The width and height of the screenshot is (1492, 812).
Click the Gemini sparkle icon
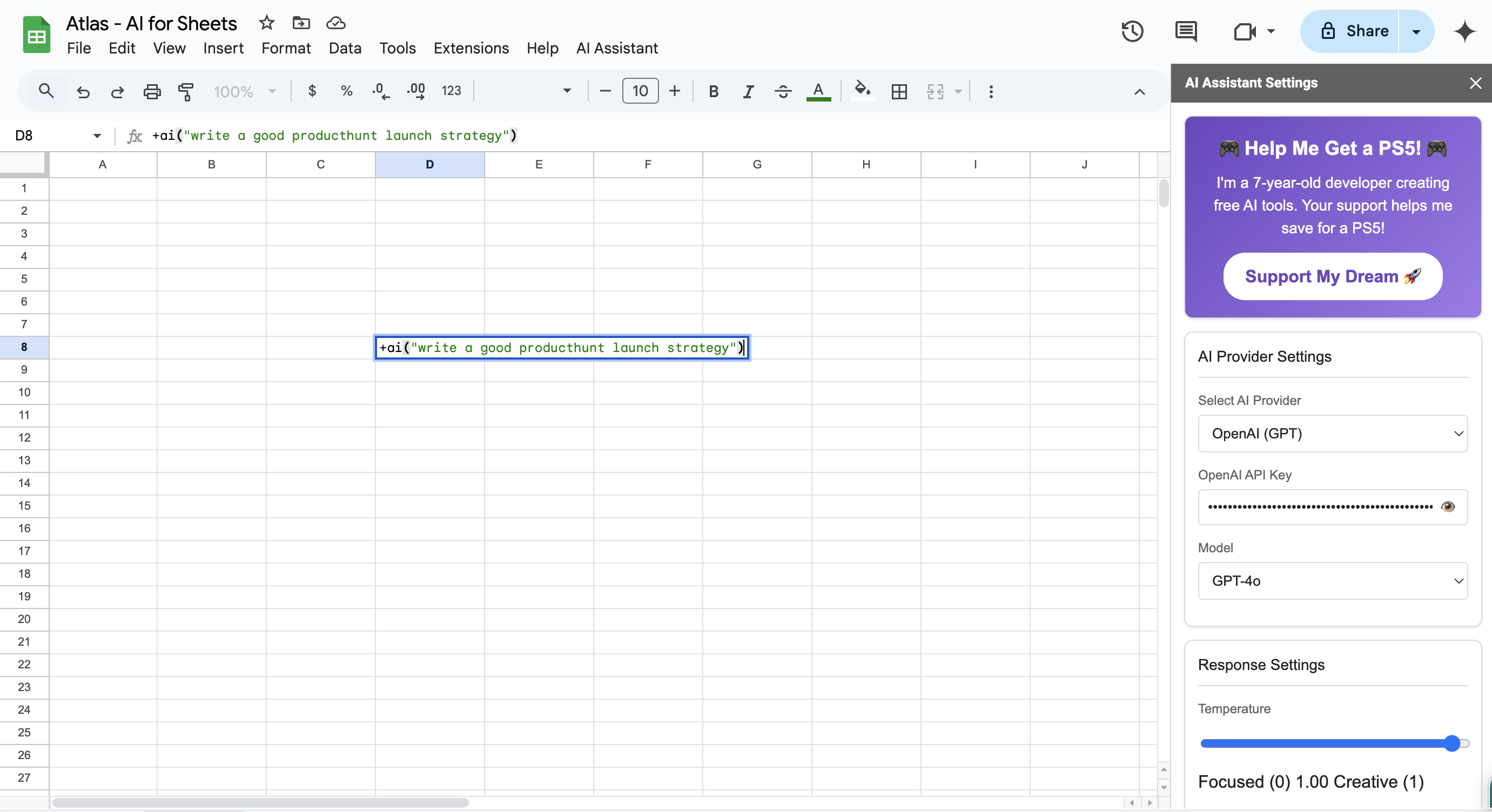1464,31
